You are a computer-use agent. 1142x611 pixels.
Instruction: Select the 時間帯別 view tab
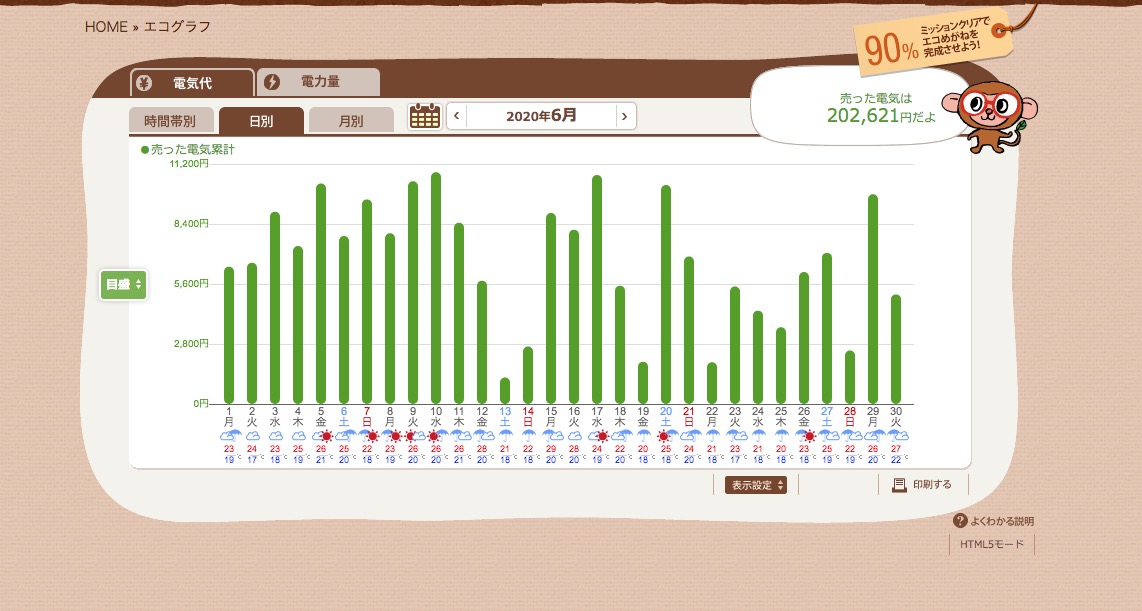[170, 121]
